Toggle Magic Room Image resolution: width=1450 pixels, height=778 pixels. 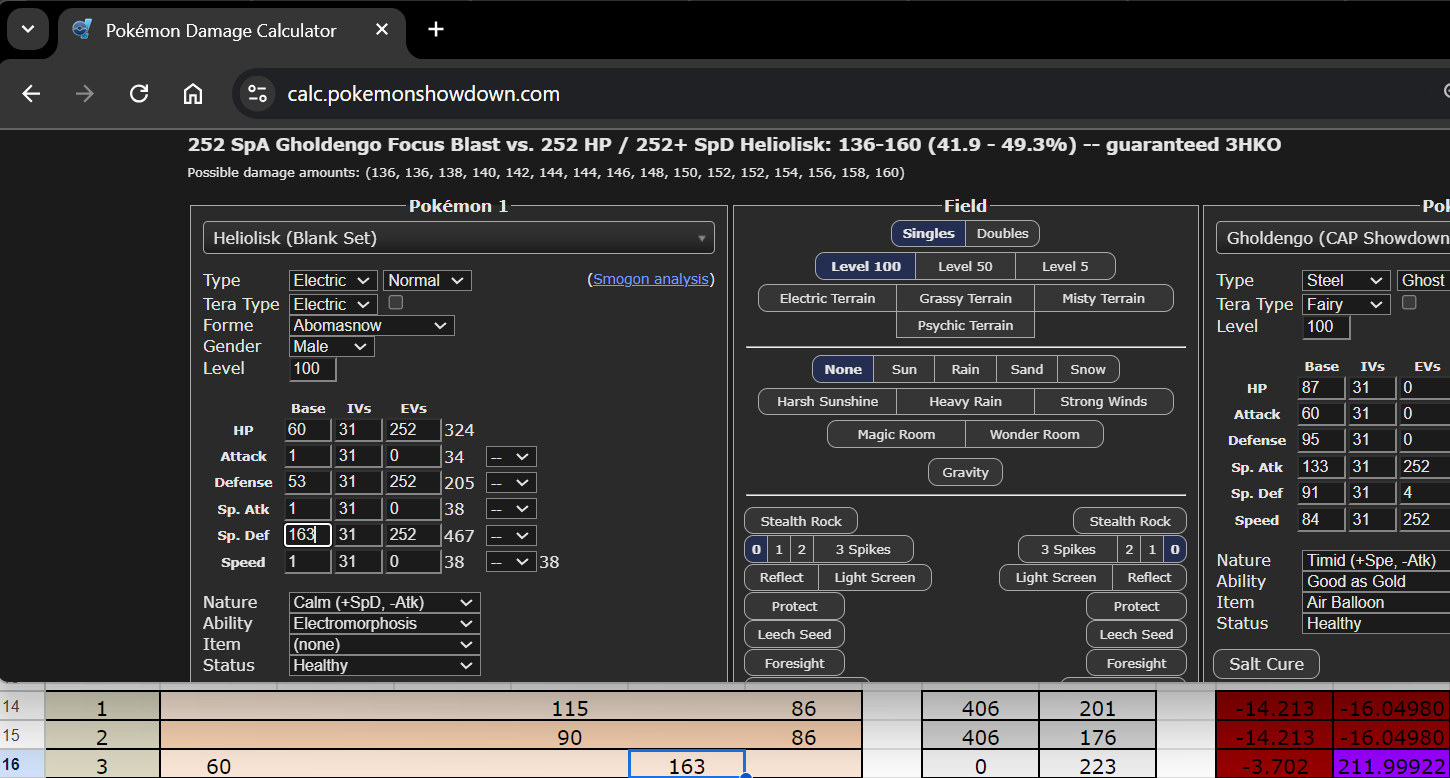[896, 434]
